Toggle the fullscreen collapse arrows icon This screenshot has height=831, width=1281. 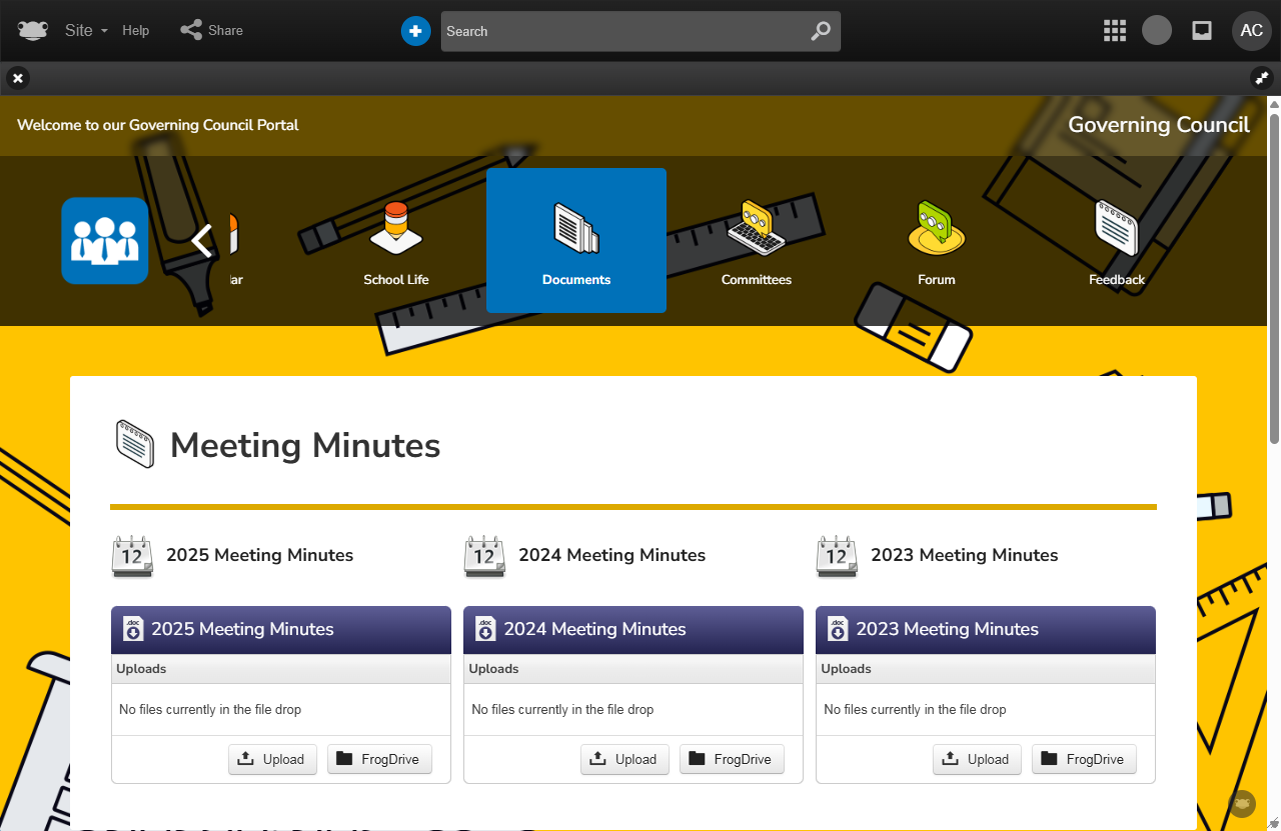[1261, 78]
